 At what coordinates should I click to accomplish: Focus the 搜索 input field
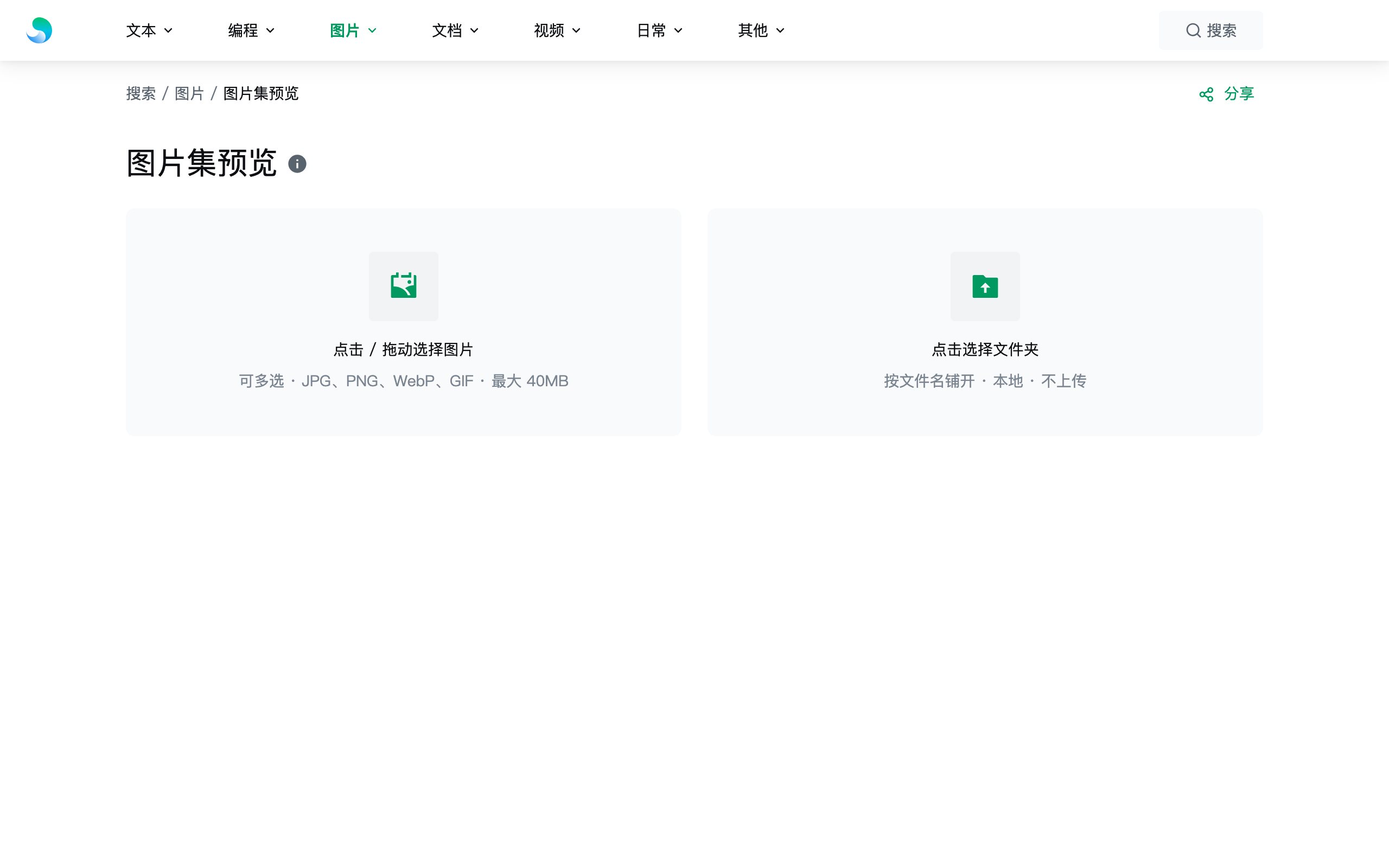1210,30
